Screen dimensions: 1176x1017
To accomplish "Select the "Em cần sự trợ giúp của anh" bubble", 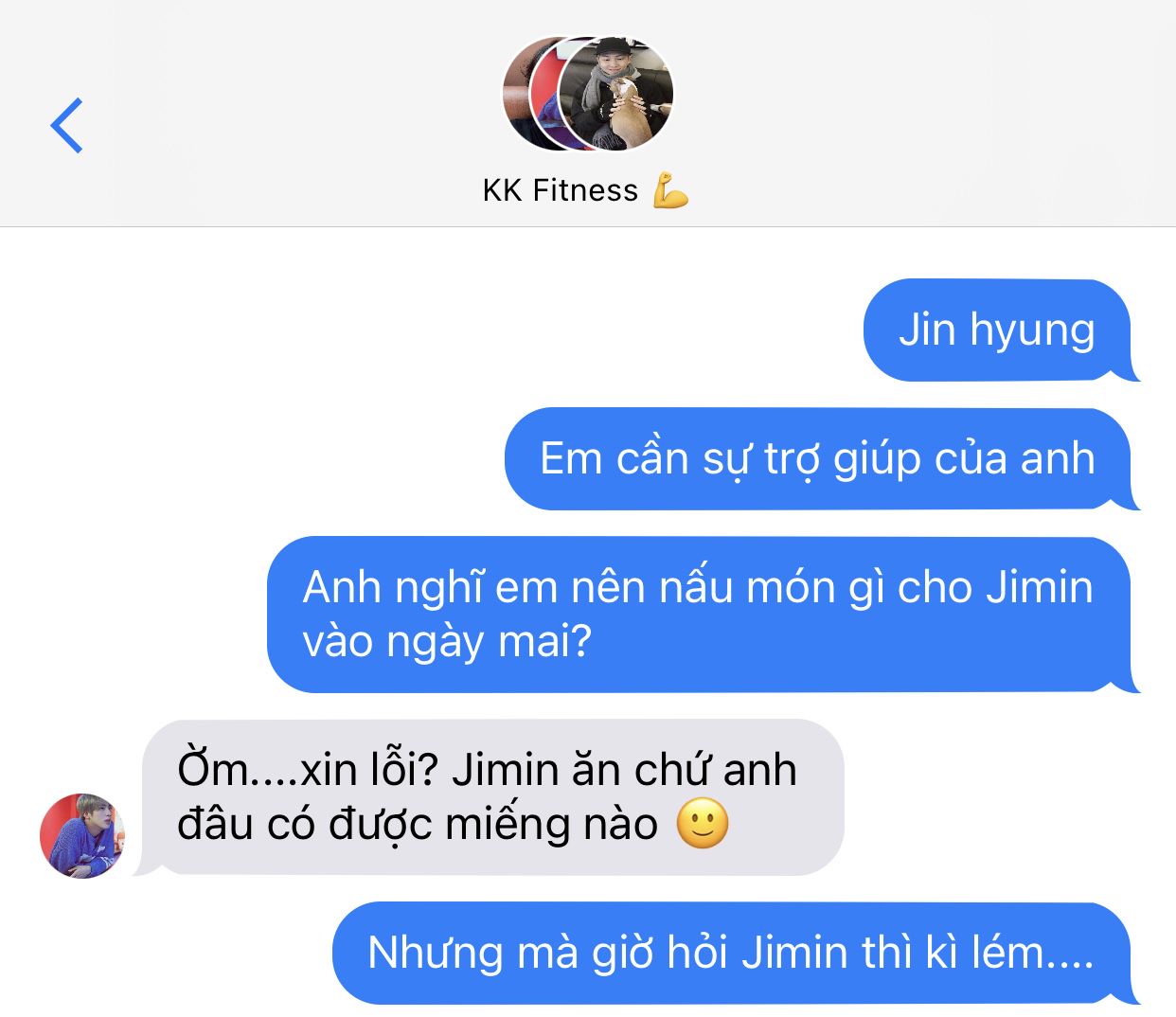I will point(822,459).
